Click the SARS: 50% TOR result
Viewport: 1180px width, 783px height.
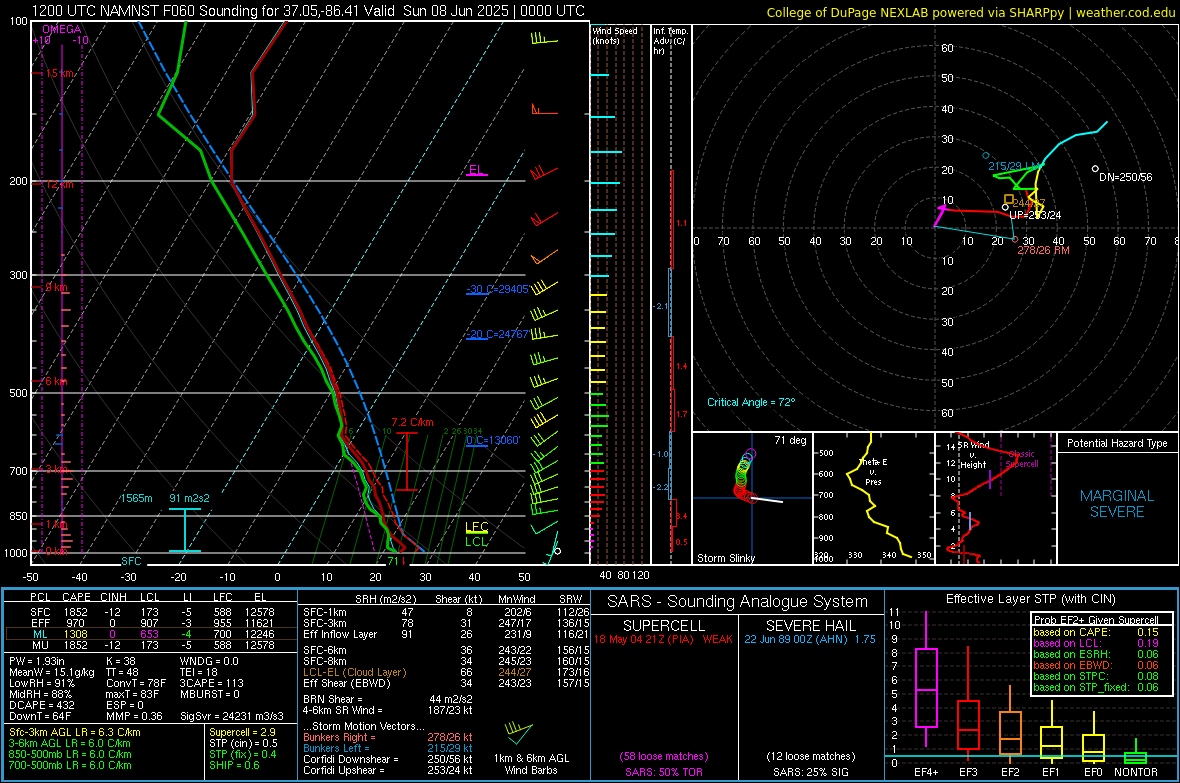pyautogui.click(x=664, y=772)
